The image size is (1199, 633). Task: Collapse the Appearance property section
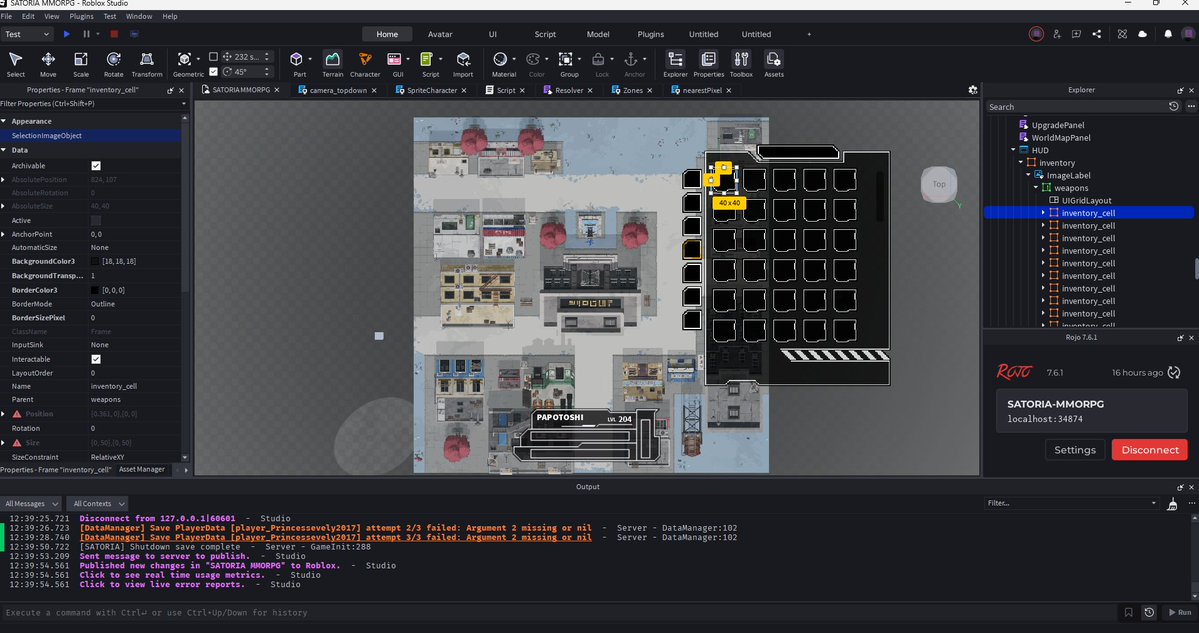click(4, 121)
